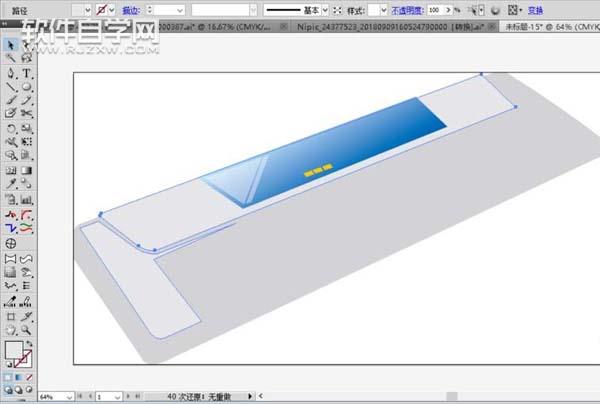600x404 pixels.
Task: Open the 不透明度 transparency panel link
Action: click(x=407, y=10)
